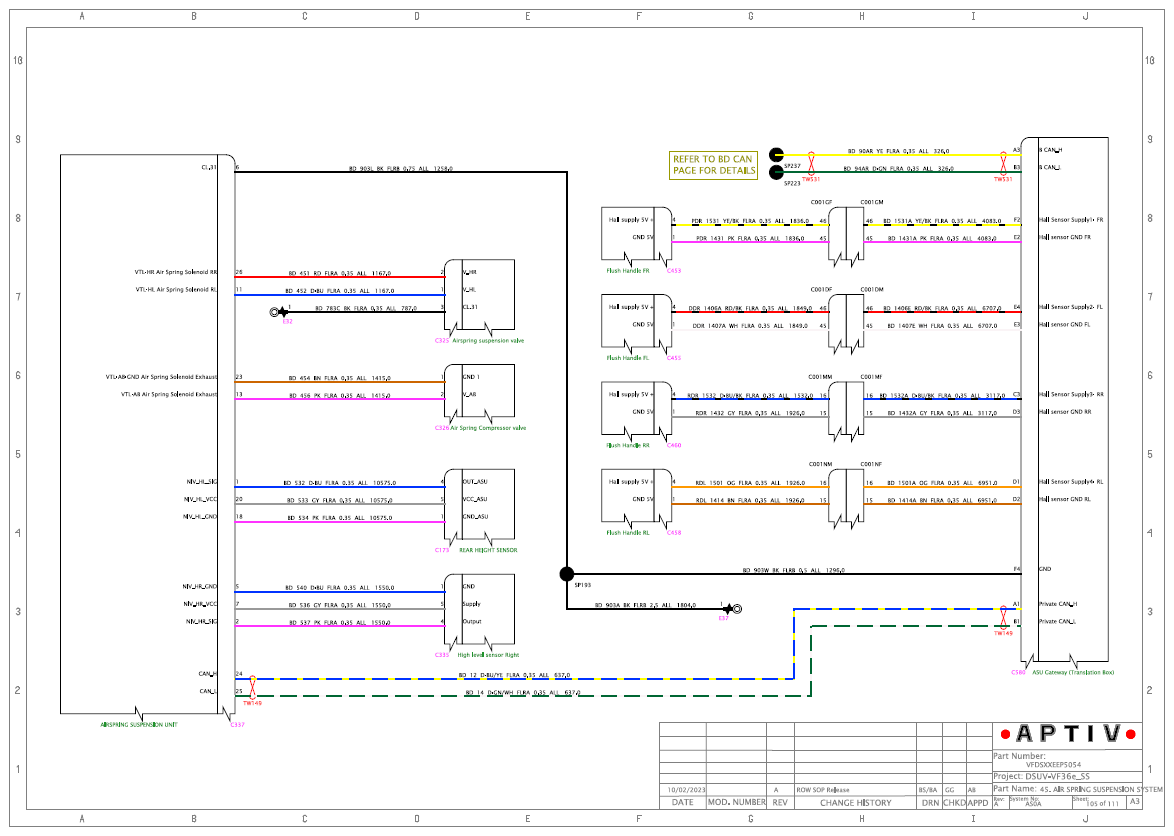Select the E37 ground terminal symbol
This screenshot has width=1174, height=836.
point(732,609)
